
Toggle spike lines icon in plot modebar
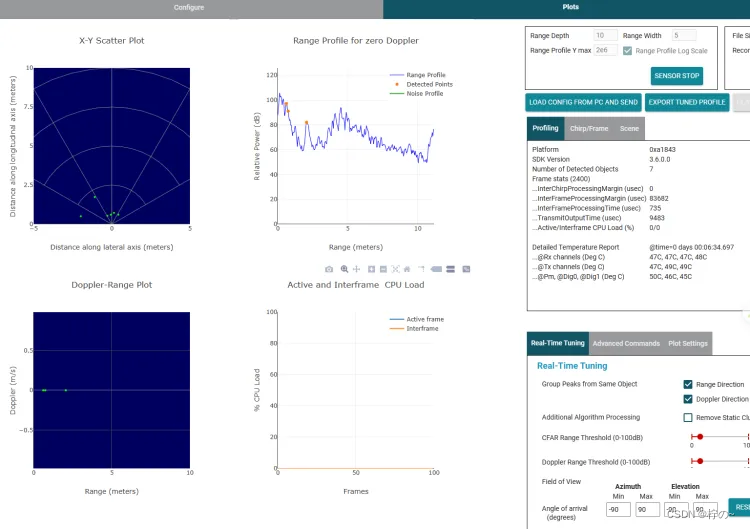pyautogui.click(x=421, y=269)
